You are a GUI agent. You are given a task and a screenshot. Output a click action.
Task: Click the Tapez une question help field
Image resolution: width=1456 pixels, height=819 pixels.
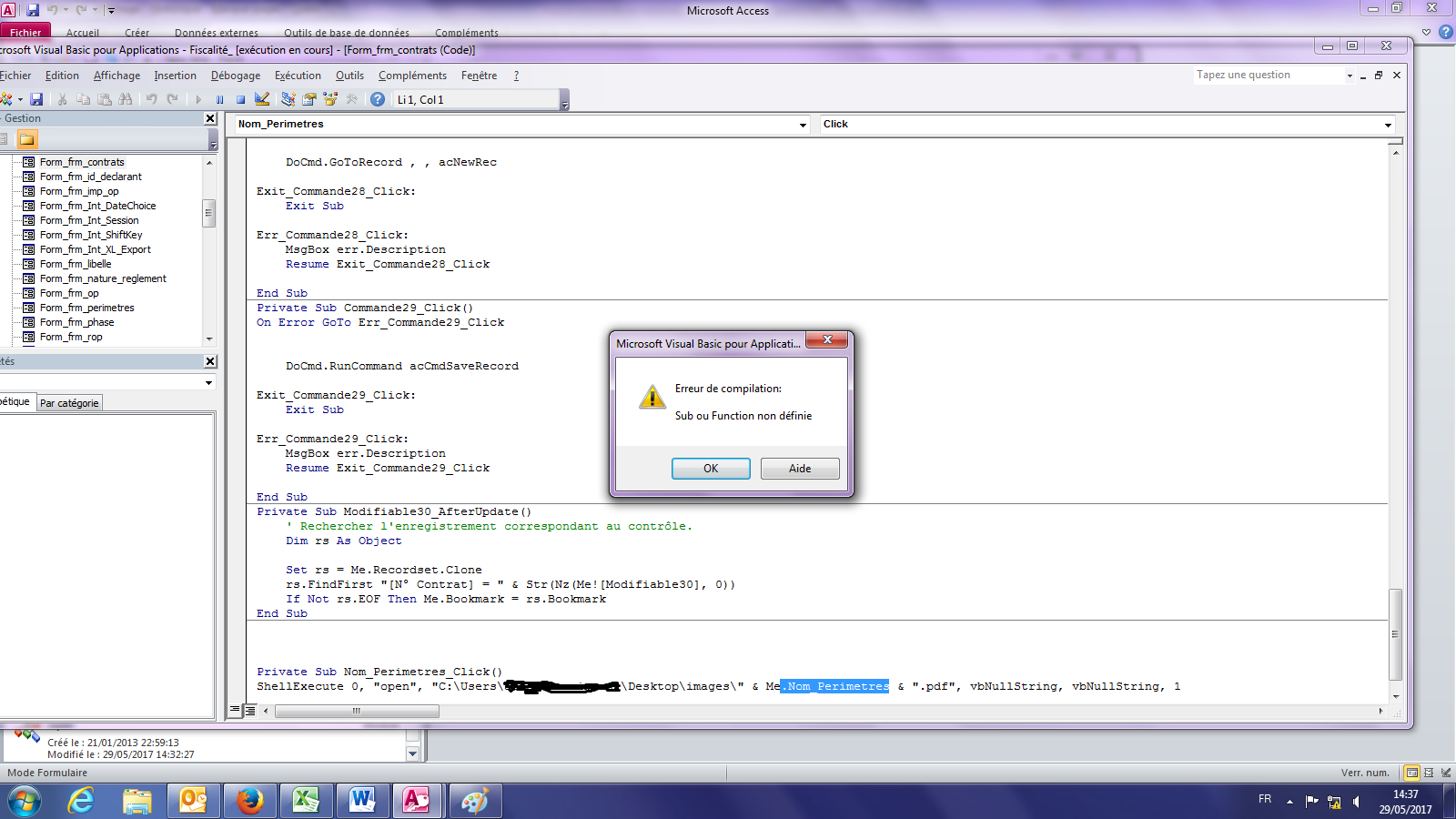(1269, 76)
